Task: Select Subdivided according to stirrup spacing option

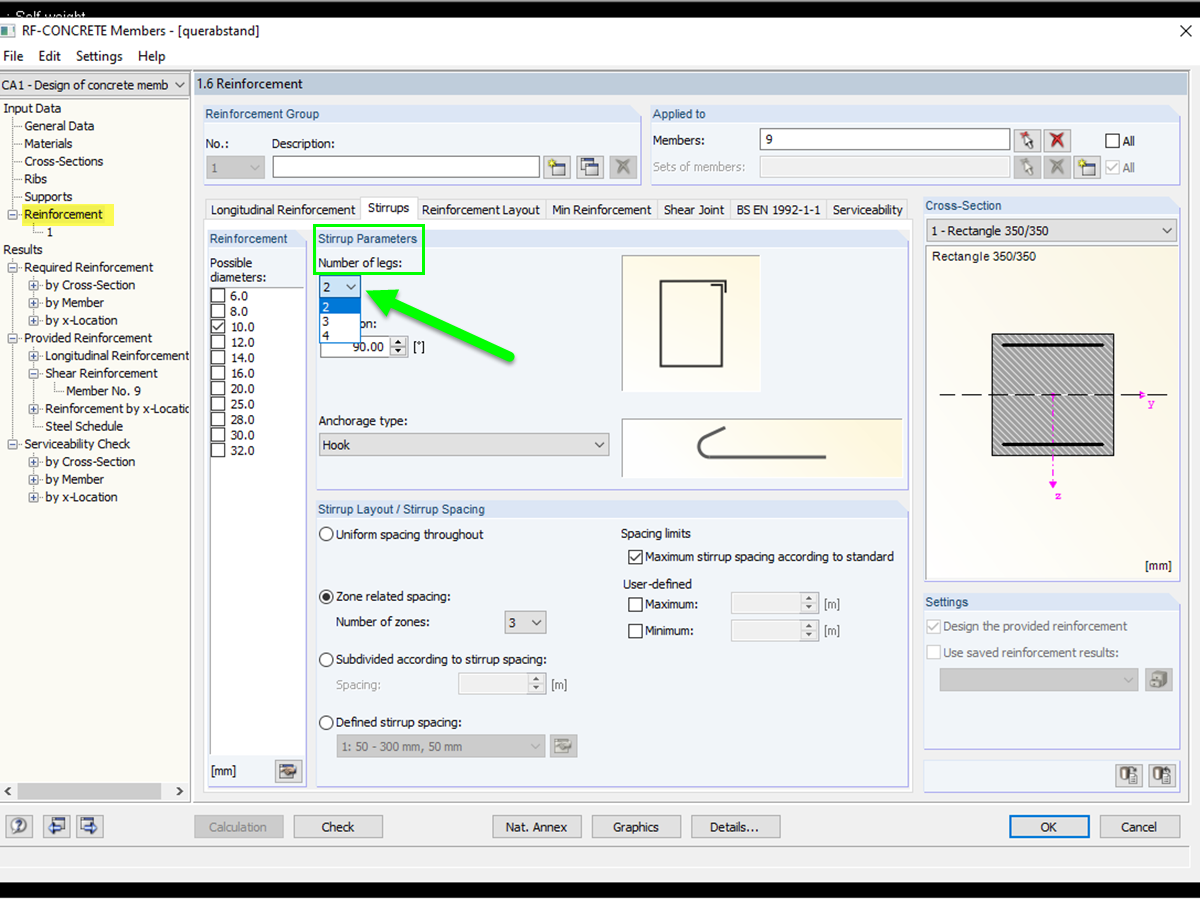Action: (326, 660)
